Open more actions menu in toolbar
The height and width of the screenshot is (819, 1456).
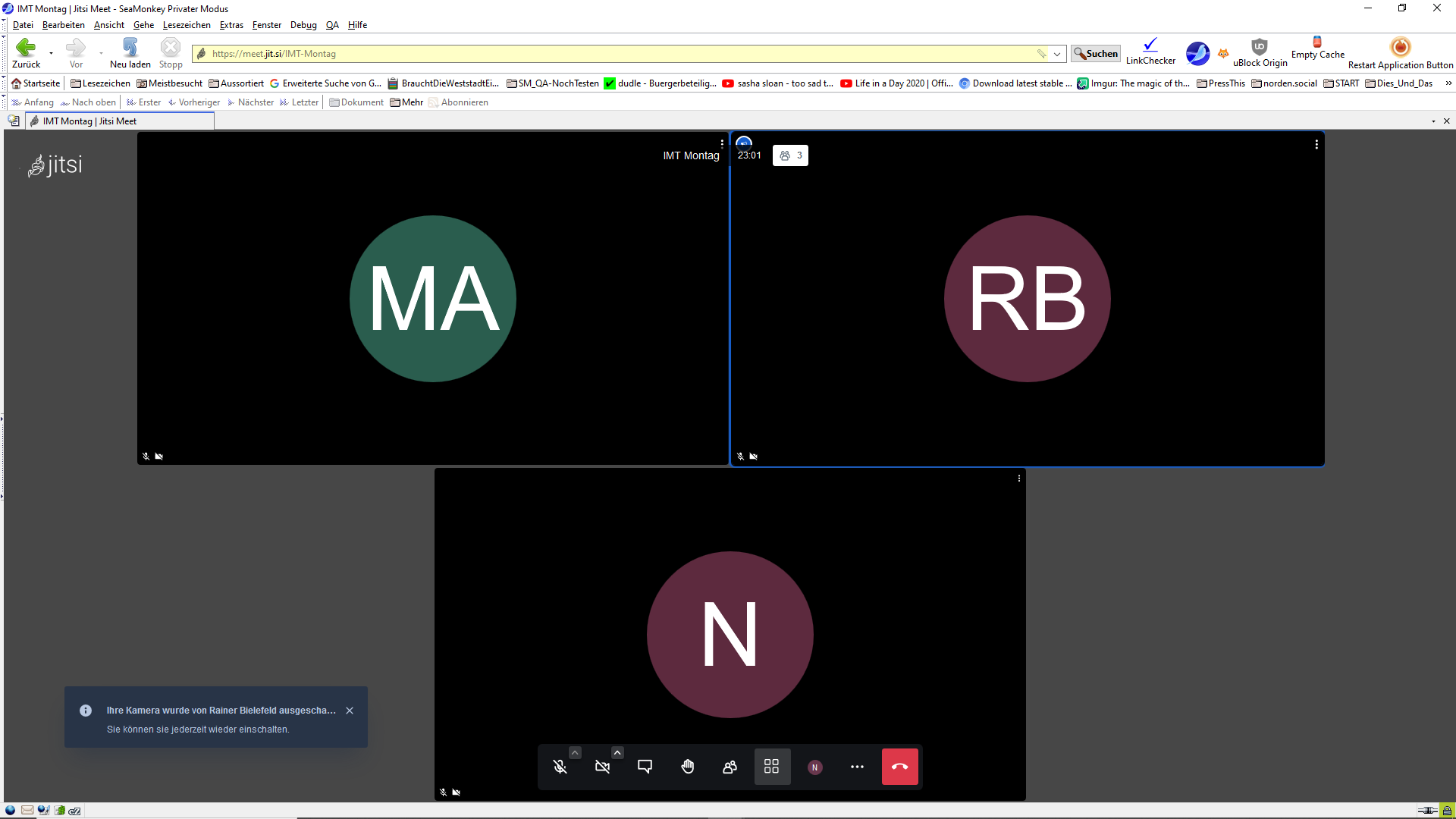[857, 767]
